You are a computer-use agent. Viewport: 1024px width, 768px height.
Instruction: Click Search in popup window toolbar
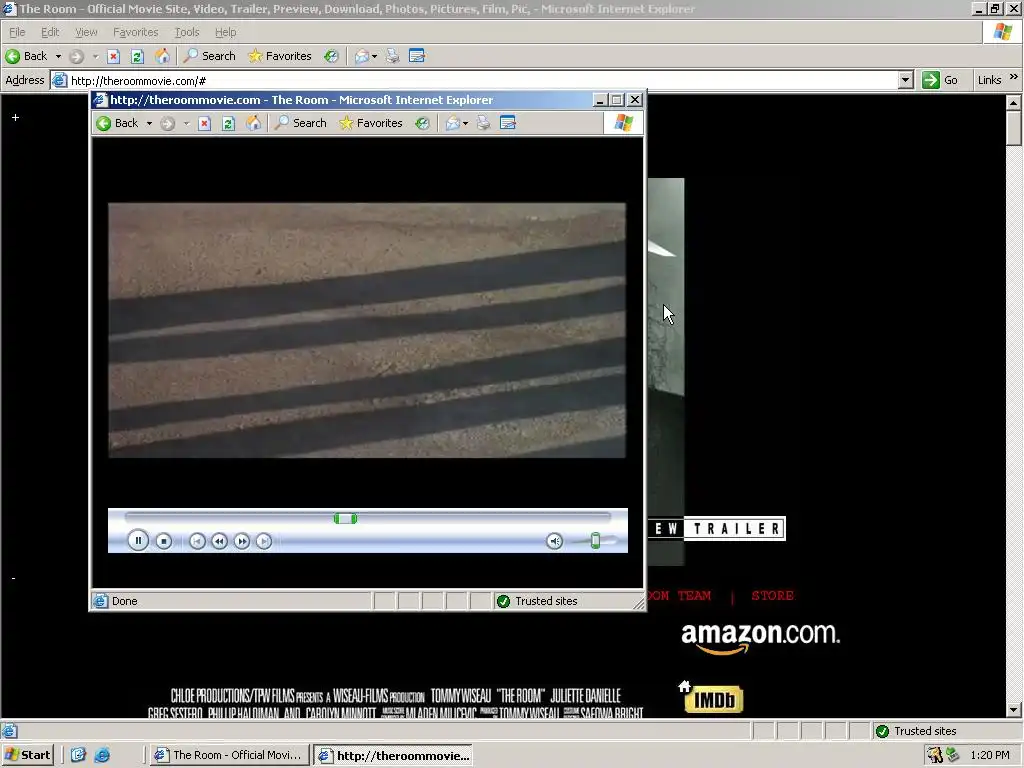pos(300,123)
